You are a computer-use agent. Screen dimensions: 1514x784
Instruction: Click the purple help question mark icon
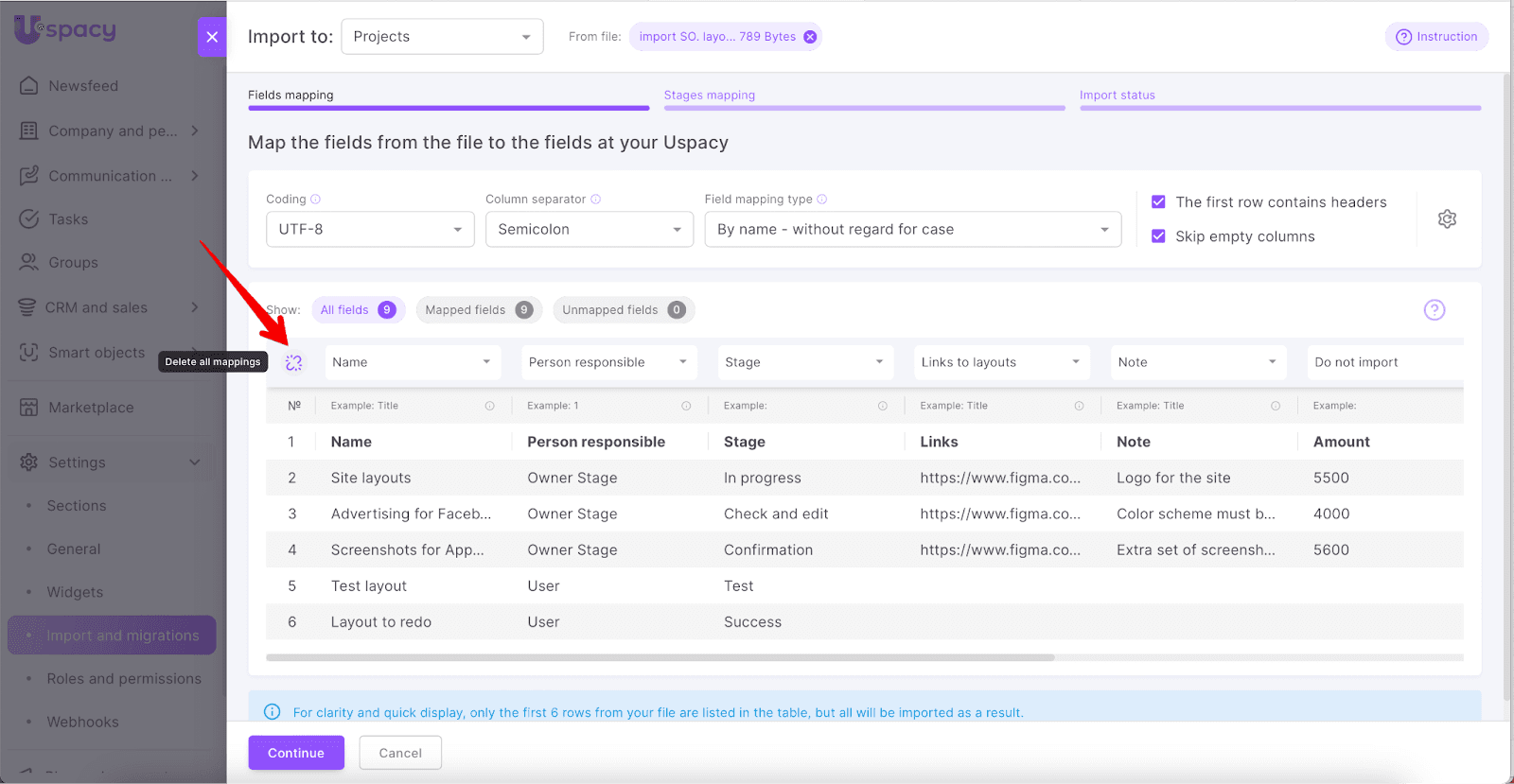pyautogui.click(x=1435, y=310)
